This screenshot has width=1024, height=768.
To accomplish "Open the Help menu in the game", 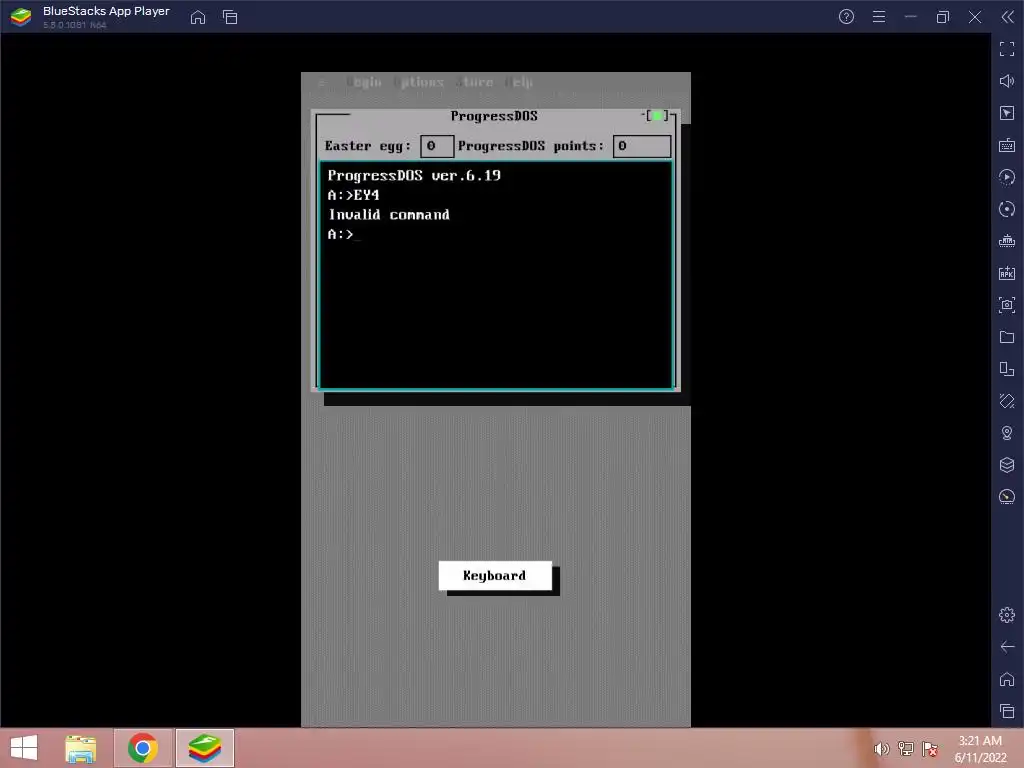I will click(x=519, y=82).
